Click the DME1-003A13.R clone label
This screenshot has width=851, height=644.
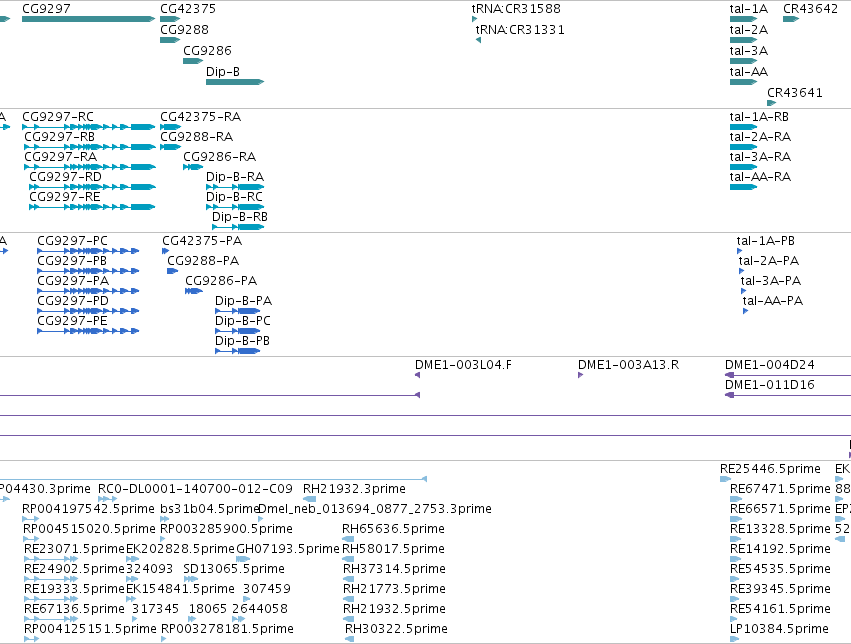tap(628, 365)
